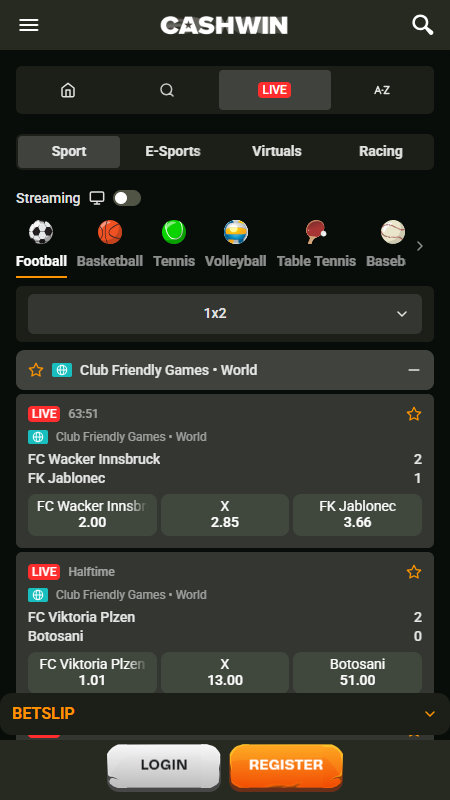Select the Basketball sport icon
450x800 pixels.
point(110,232)
